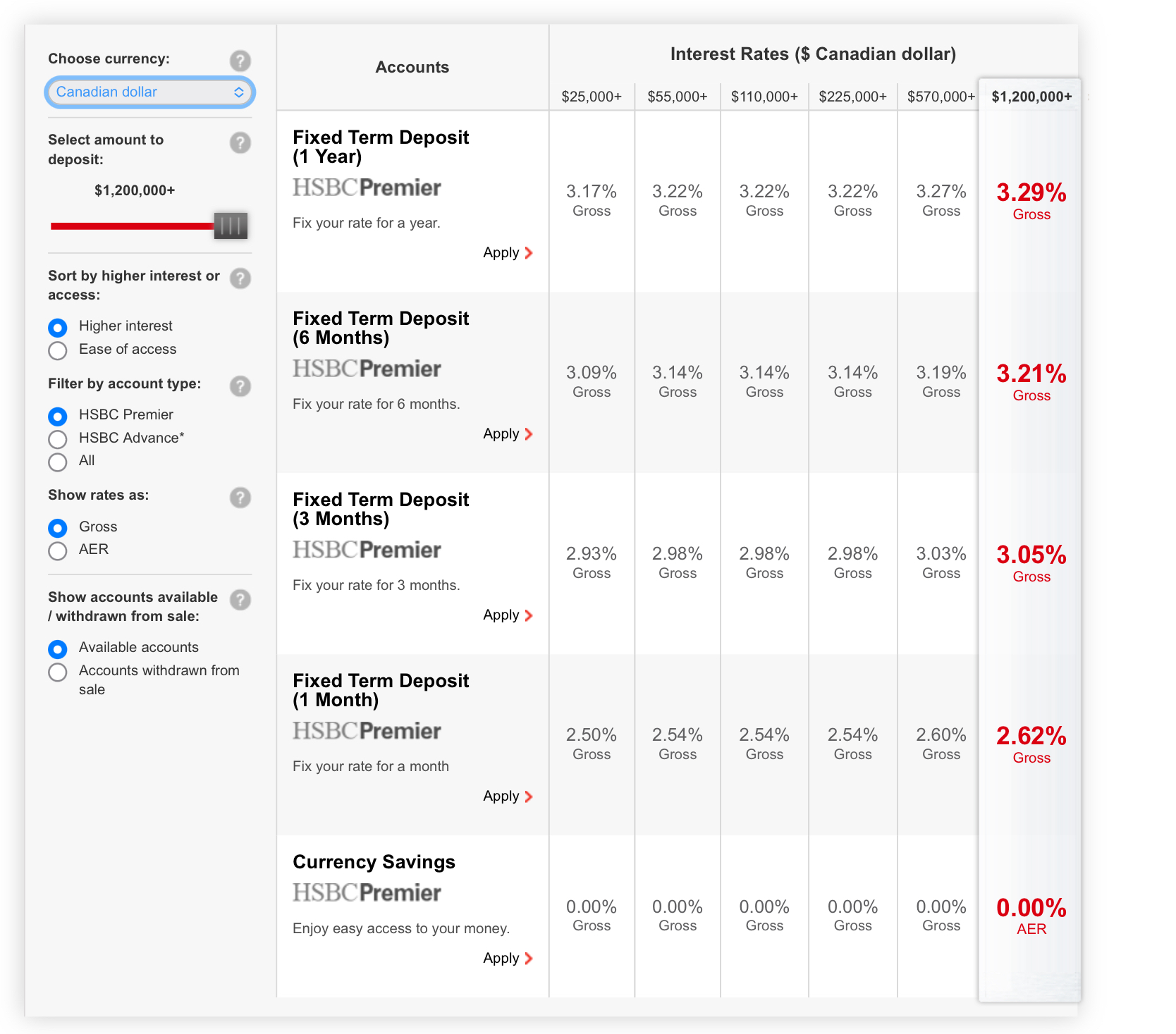Show rates as Gross
The image size is (1176, 1034).
[x=58, y=528]
